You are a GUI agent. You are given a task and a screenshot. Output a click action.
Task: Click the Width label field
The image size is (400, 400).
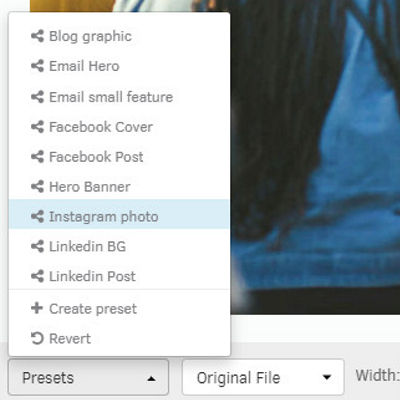[x=378, y=376]
